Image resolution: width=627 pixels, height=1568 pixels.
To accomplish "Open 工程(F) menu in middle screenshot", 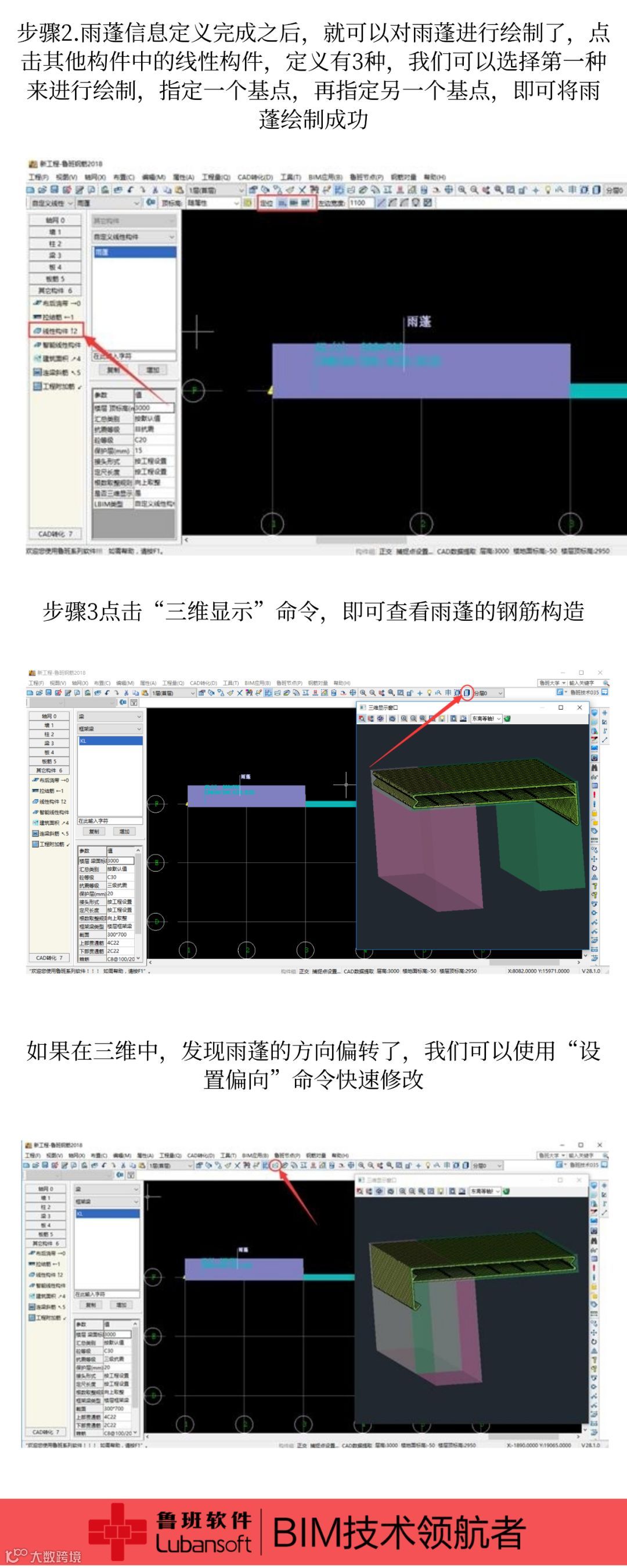I will (37, 683).
